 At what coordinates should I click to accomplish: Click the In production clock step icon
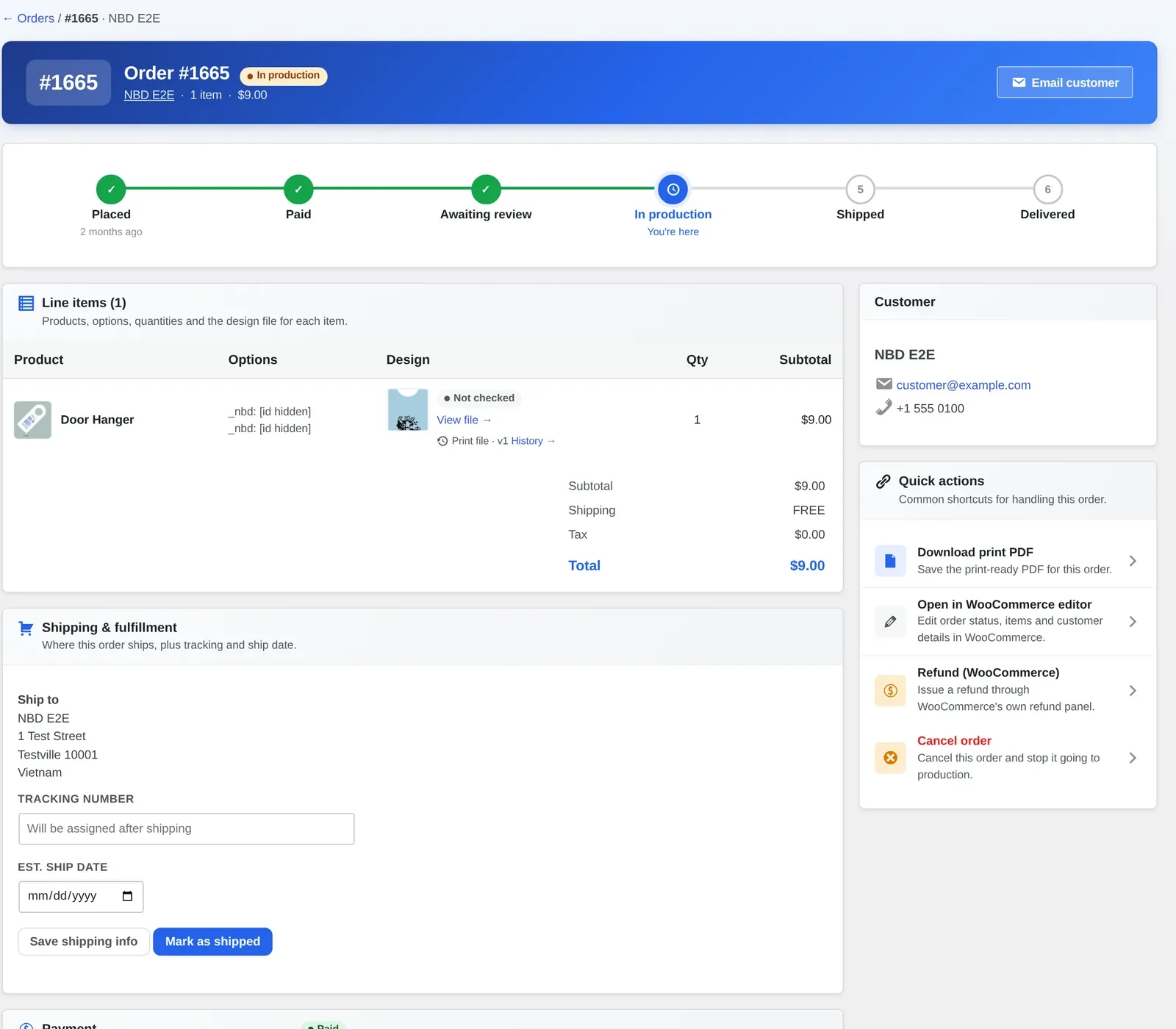[673, 190]
